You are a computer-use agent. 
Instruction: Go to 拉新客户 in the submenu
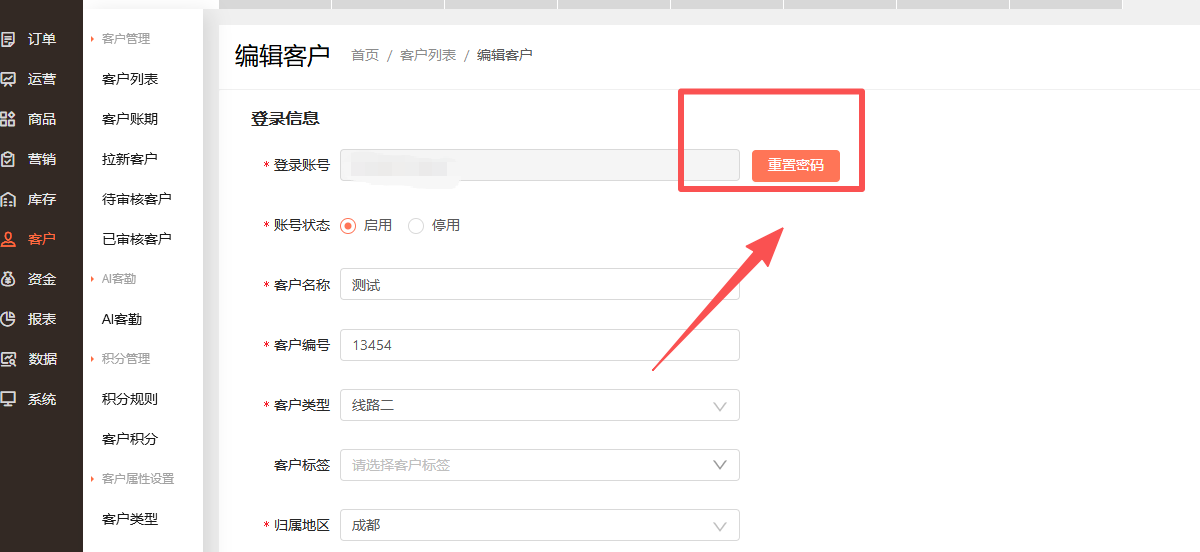pyautogui.click(x=130, y=159)
